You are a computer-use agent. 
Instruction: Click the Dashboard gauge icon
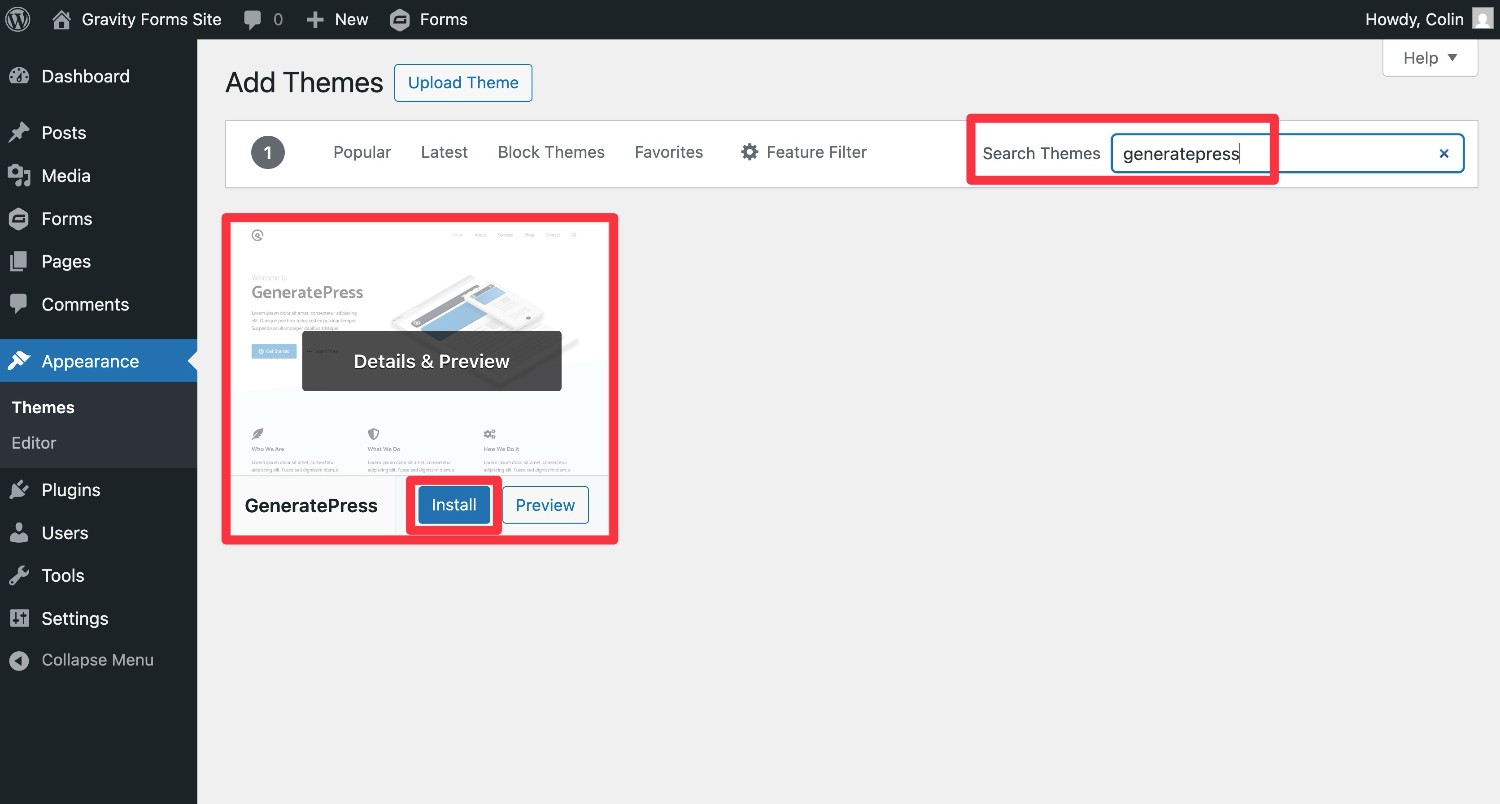tap(19, 76)
